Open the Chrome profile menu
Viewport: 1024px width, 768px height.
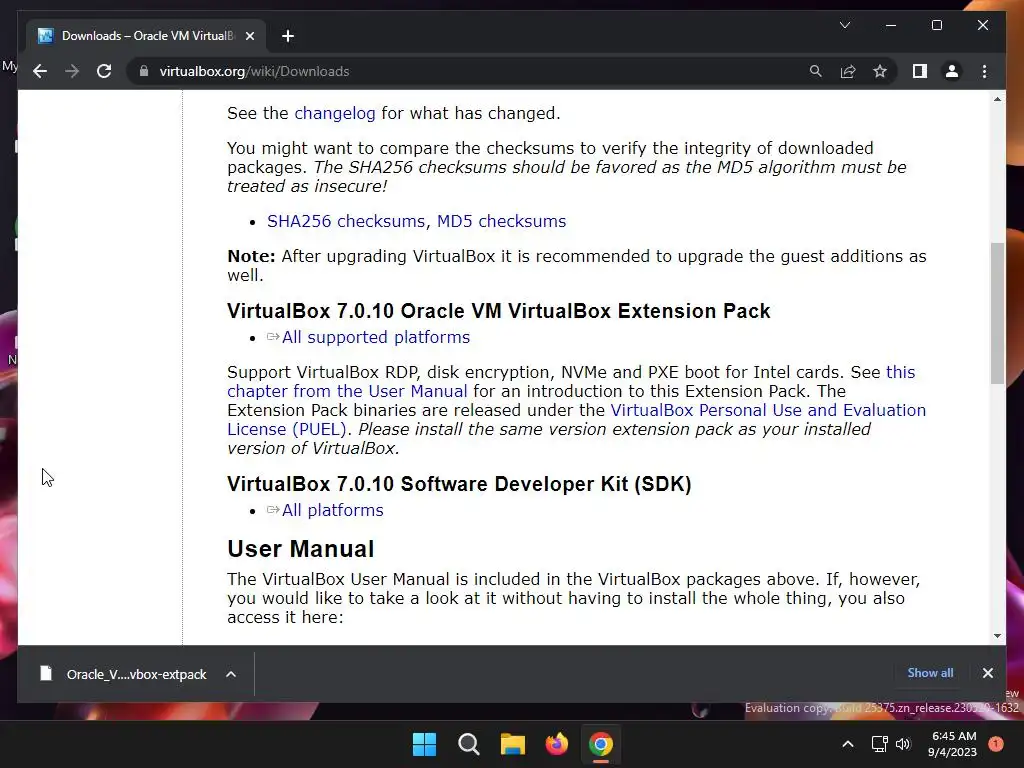point(952,71)
